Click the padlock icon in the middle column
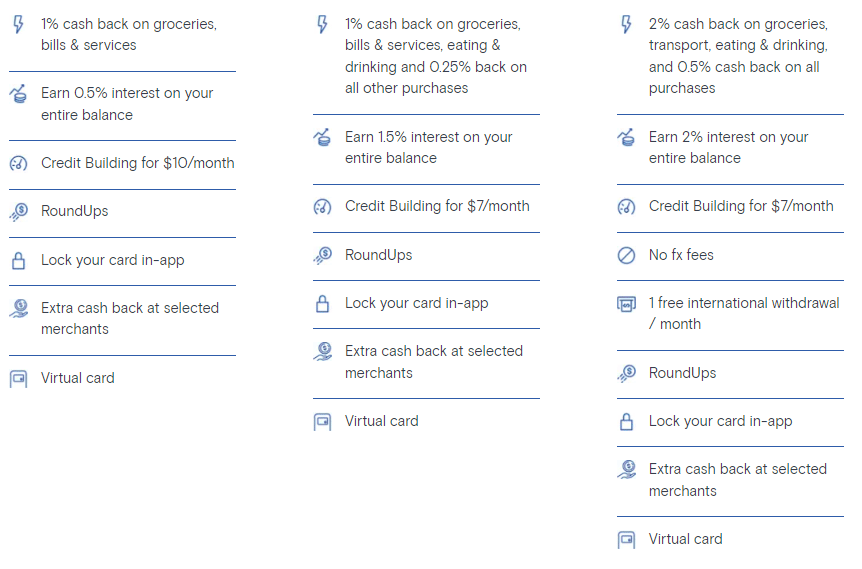 pos(323,303)
